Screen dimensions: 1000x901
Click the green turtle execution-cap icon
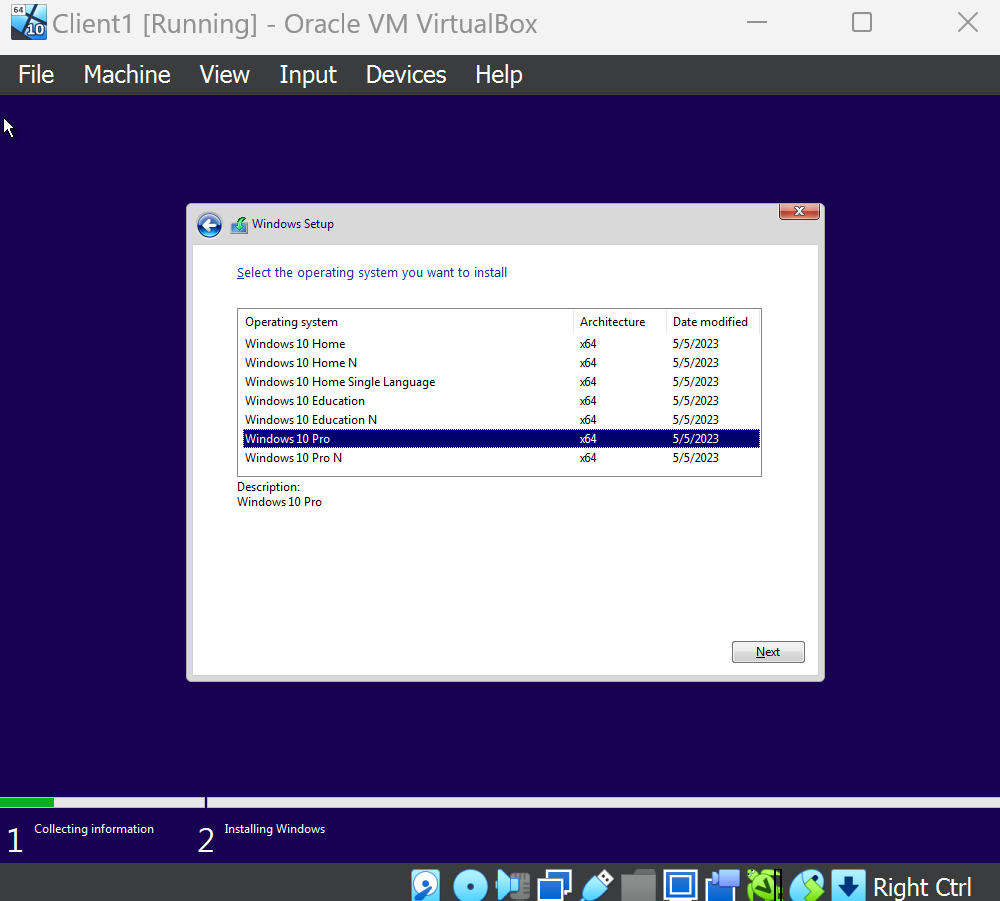tap(764, 885)
